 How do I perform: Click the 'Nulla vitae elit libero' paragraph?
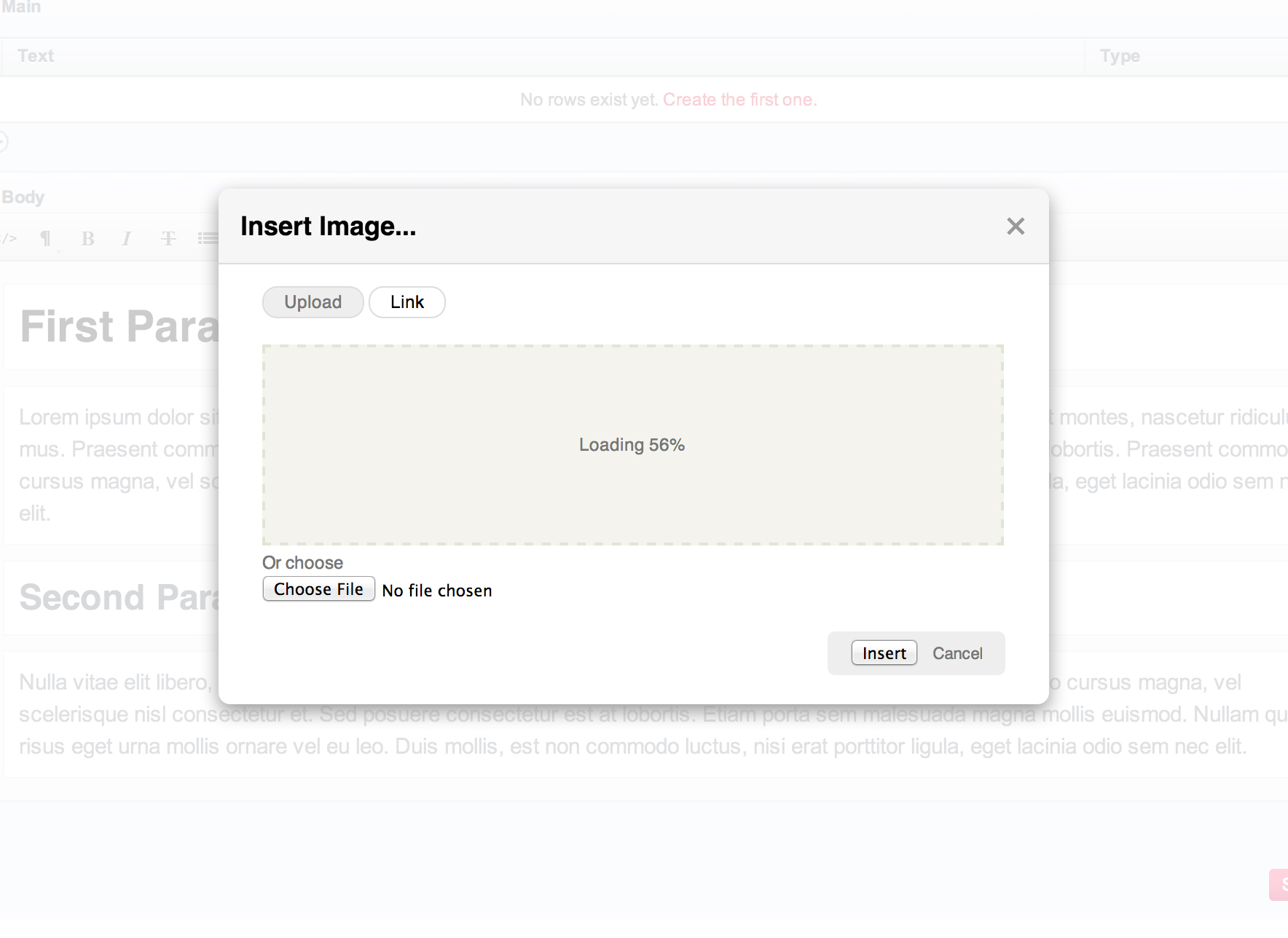(644, 714)
